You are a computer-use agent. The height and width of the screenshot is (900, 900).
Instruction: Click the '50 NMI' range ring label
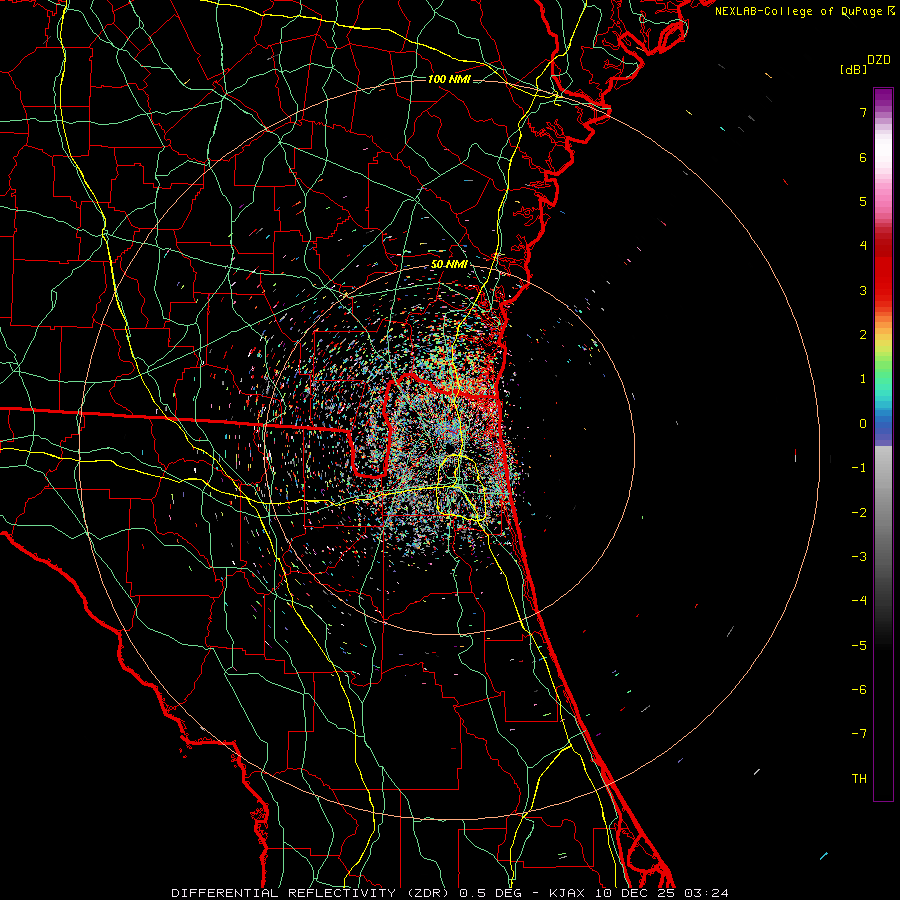pos(449,265)
